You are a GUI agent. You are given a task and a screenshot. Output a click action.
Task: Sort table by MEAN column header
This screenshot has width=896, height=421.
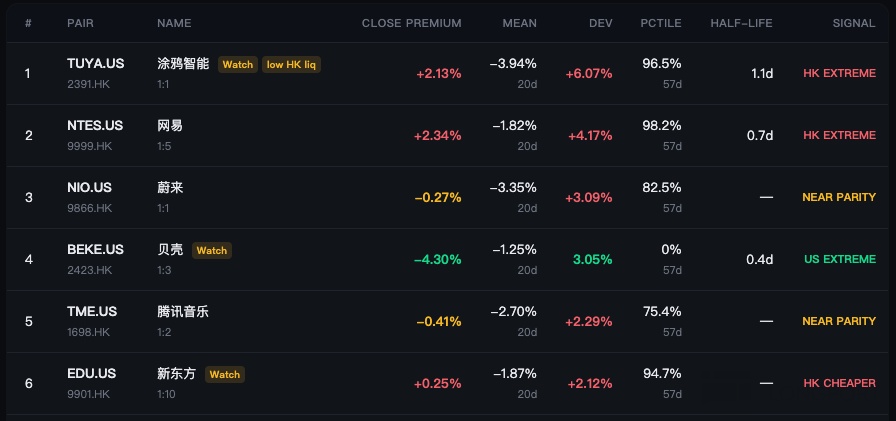pos(519,23)
